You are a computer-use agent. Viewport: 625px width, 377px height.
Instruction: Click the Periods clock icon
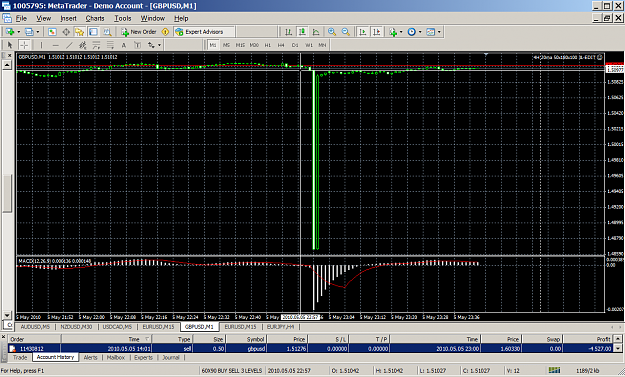[412, 32]
